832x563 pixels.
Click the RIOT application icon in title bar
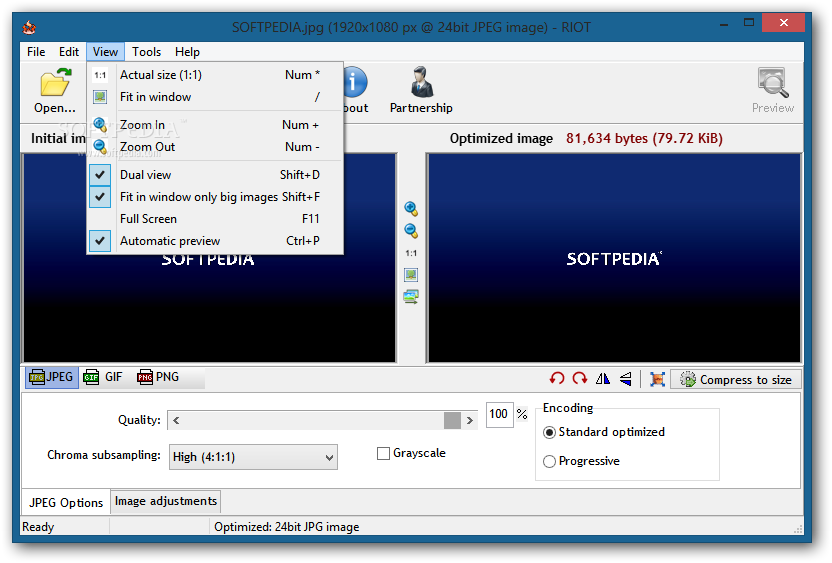(29, 27)
